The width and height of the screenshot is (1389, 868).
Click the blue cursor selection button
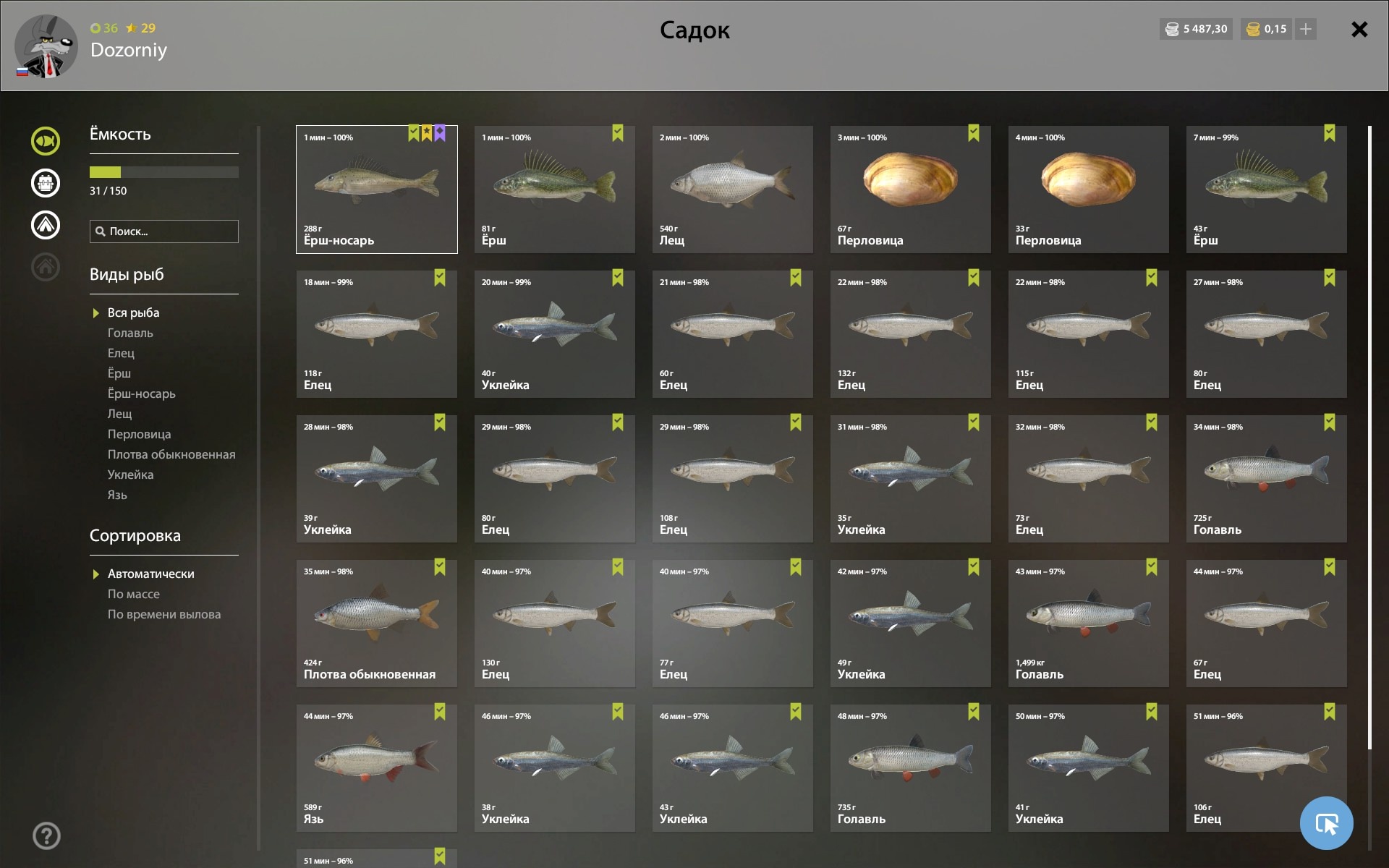1326,823
